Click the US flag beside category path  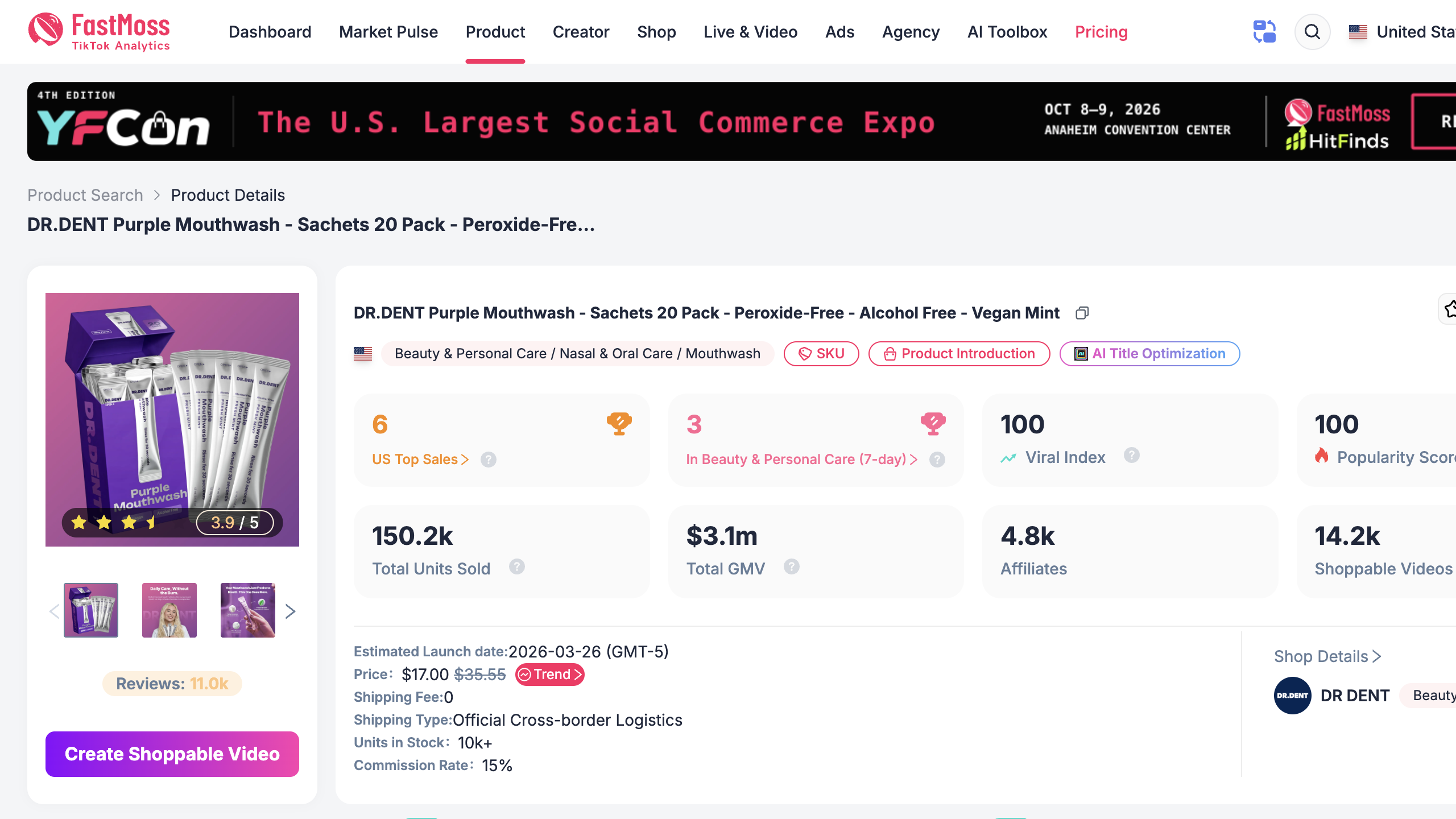click(x=363, y=354)
